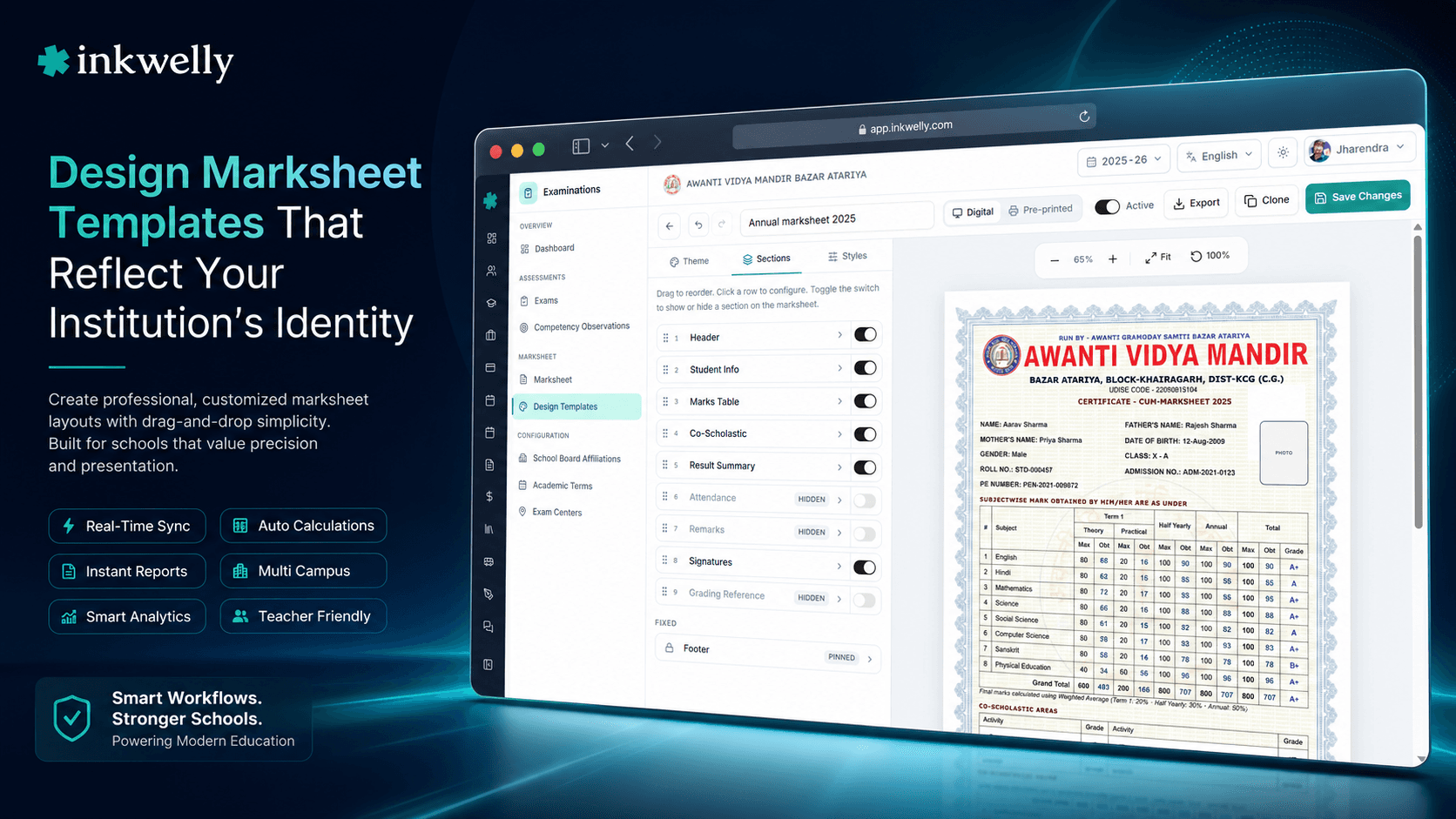Zoom out with the minus icon
The image size is (1456, 819).
[1055, 260]
